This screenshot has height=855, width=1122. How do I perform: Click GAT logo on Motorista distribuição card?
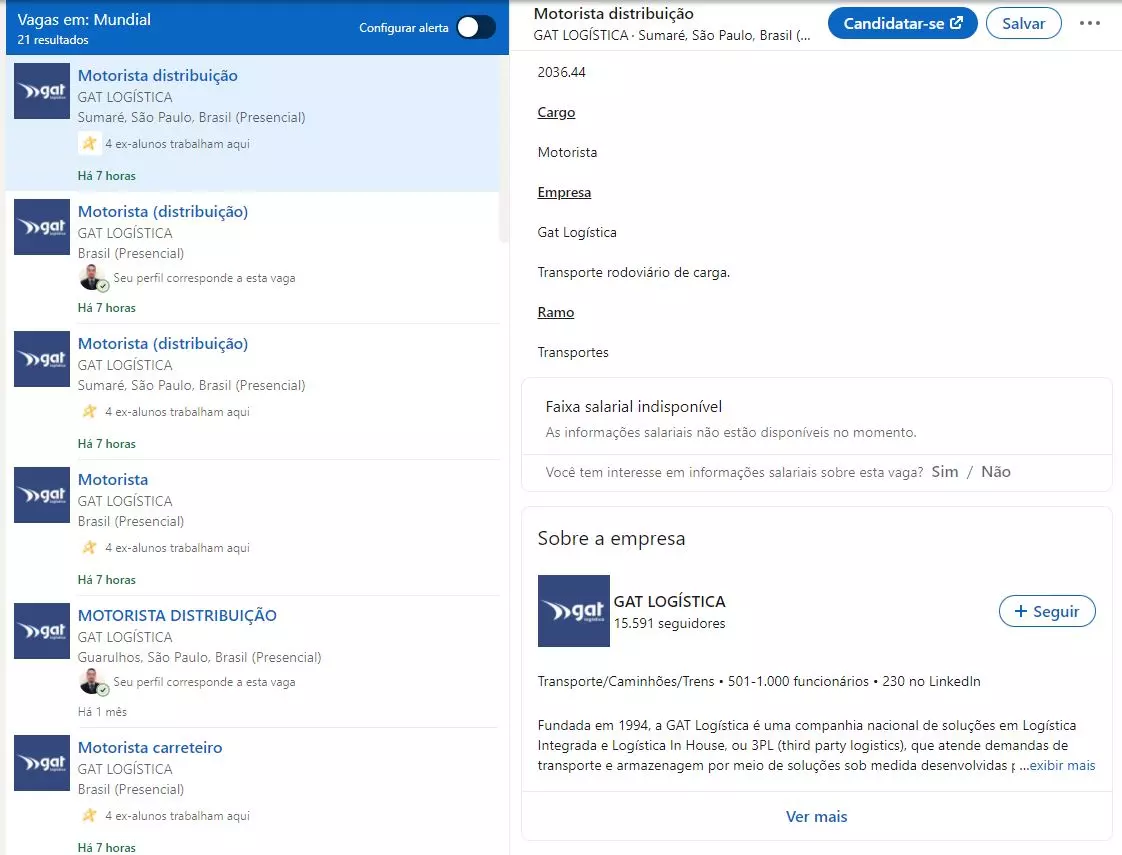tap(42, 91)
